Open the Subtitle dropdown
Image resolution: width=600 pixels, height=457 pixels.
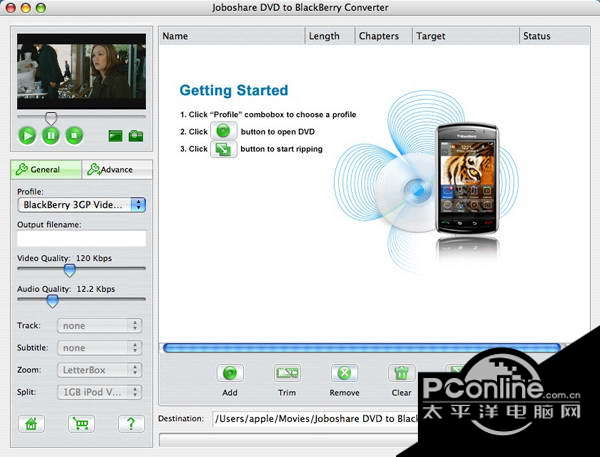99,348
